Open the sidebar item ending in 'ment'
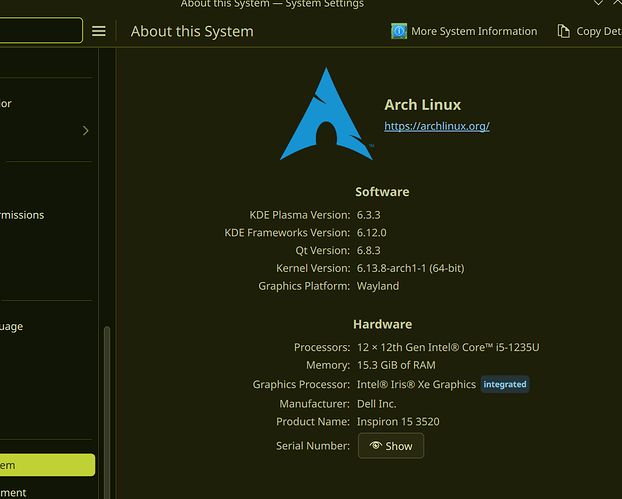This screenshot has height=499, width=622. [x=13, y=493]
